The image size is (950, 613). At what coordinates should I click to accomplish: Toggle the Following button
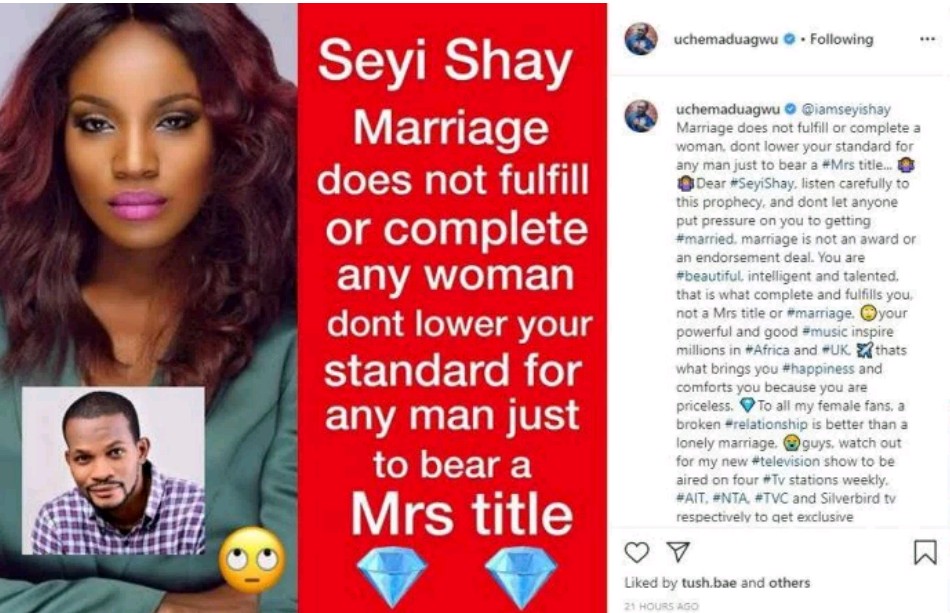point(841,39)
